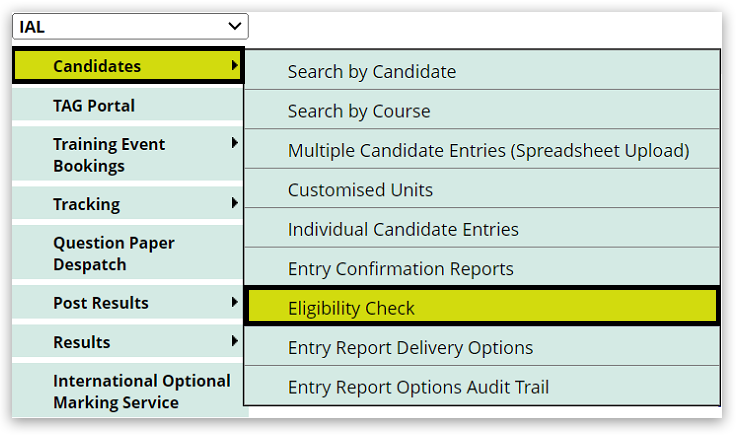Image resolution: width=740 pixels, height=436 pixels.
Task: Select Customised Units option
Action: tap(360, 190)
